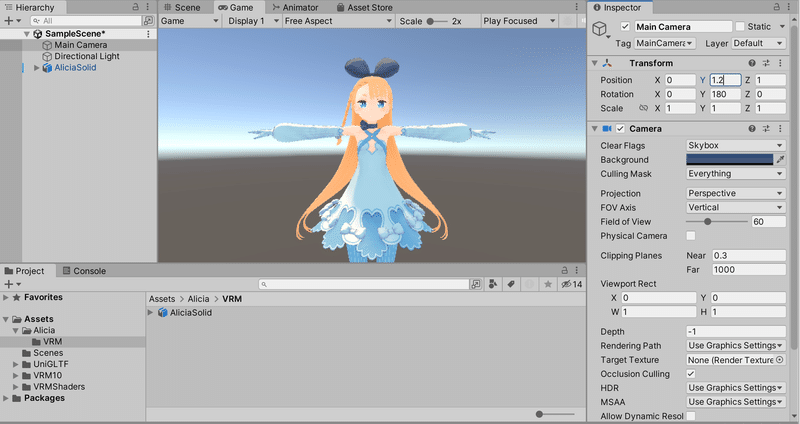Open Hierarchy panel three-dot options menu

[147, 7]
